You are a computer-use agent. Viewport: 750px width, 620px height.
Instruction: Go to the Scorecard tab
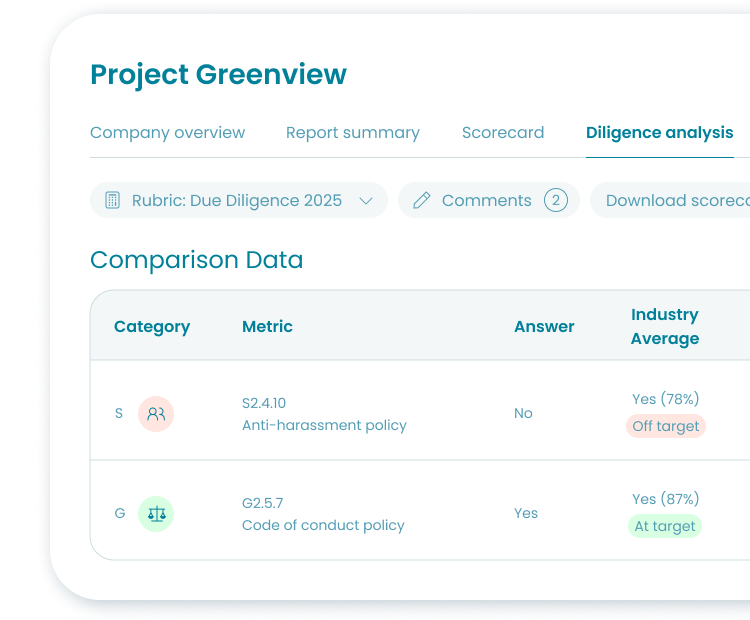(503, 133)
